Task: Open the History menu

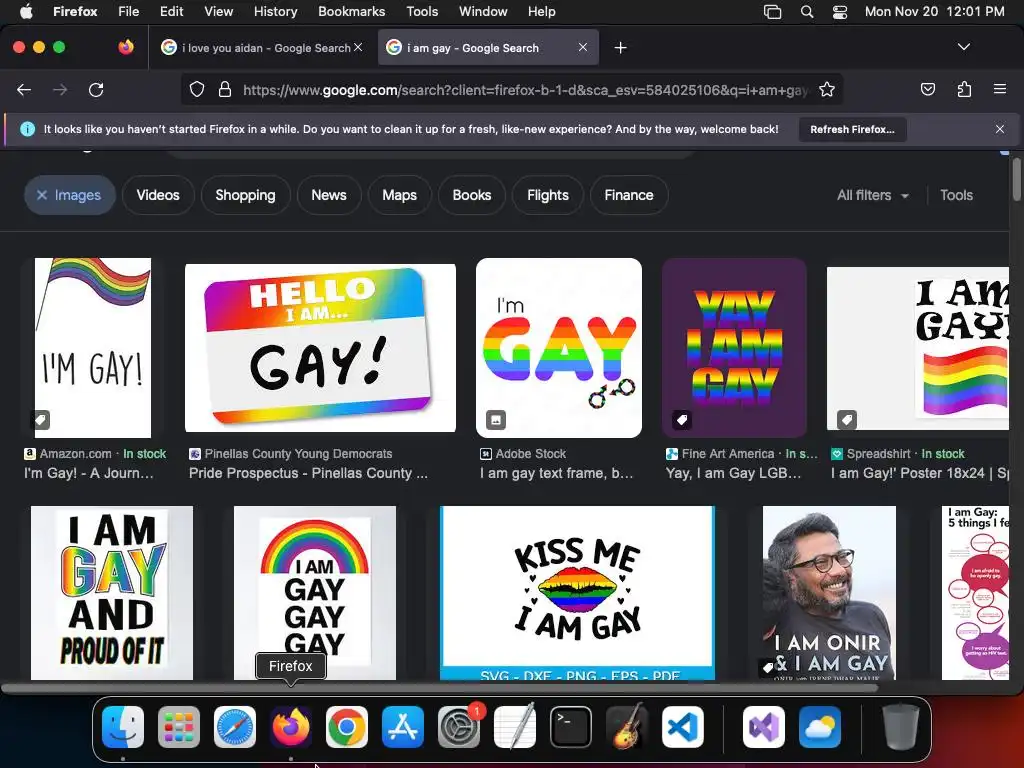Action: point(276,11)
